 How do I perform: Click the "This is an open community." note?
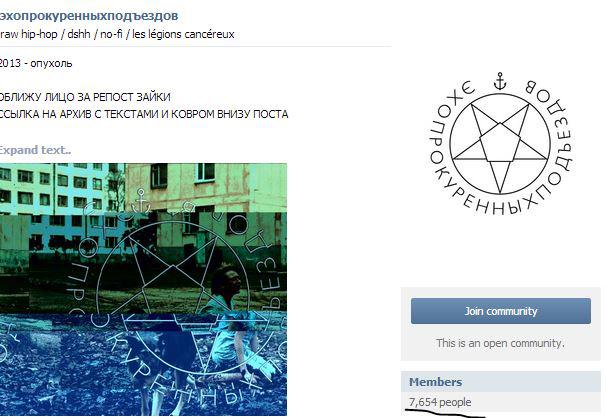[500, 343]
